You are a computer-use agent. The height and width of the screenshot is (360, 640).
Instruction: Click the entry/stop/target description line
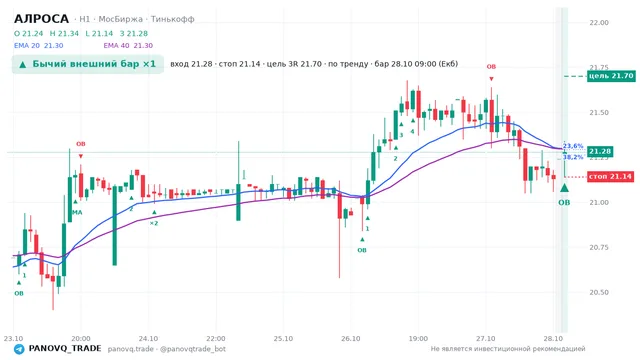pyautogui.click(x=314, y=64)
